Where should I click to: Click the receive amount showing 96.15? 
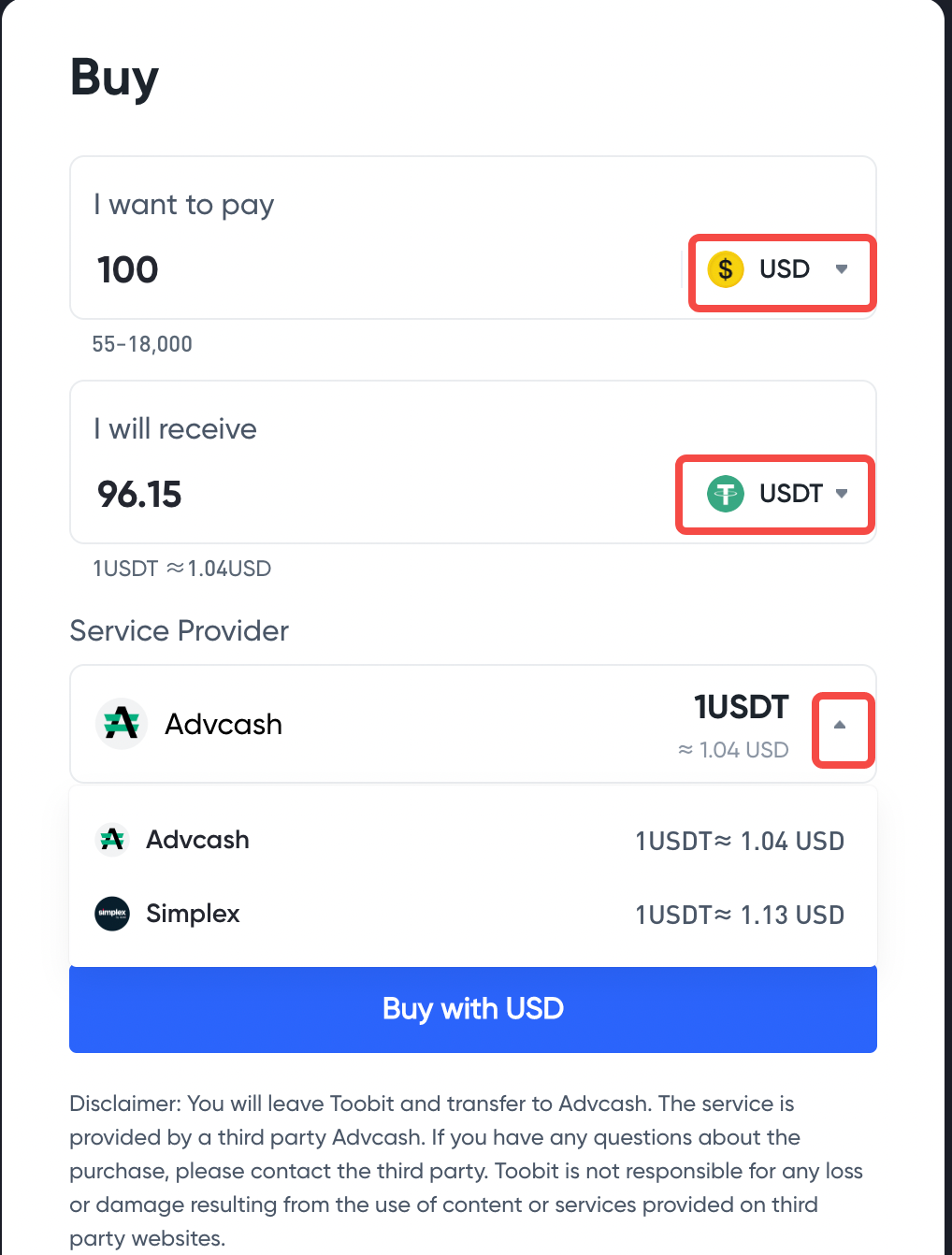139,495
